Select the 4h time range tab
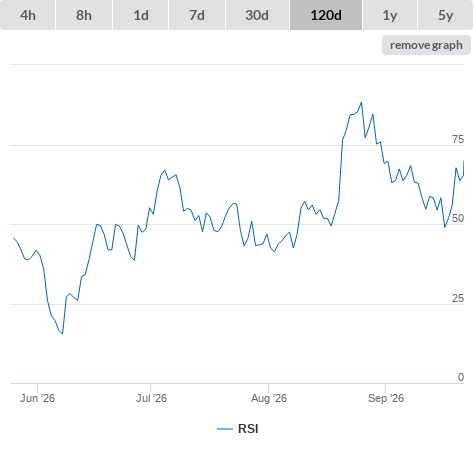Viewport: 474px width, 455px height. 28,15
